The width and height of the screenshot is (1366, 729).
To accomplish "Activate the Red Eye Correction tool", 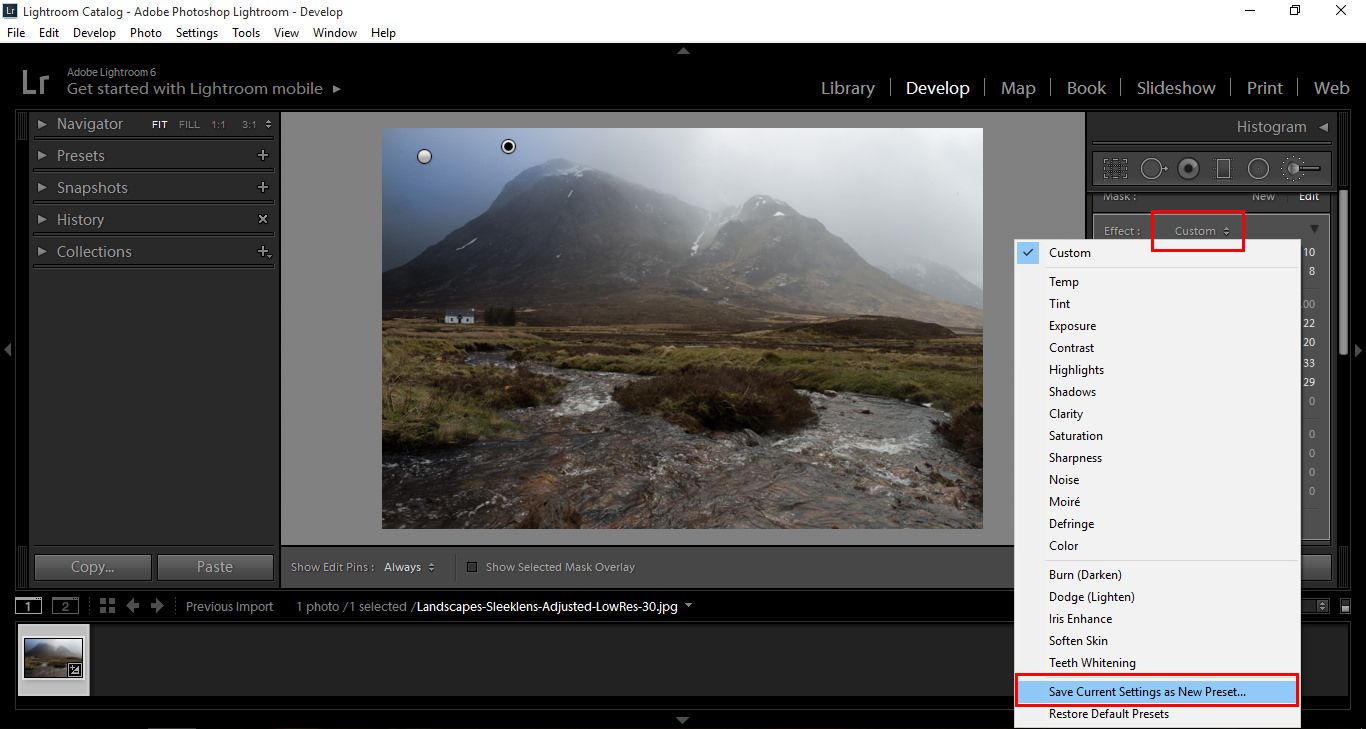I will coord(1188,168).
